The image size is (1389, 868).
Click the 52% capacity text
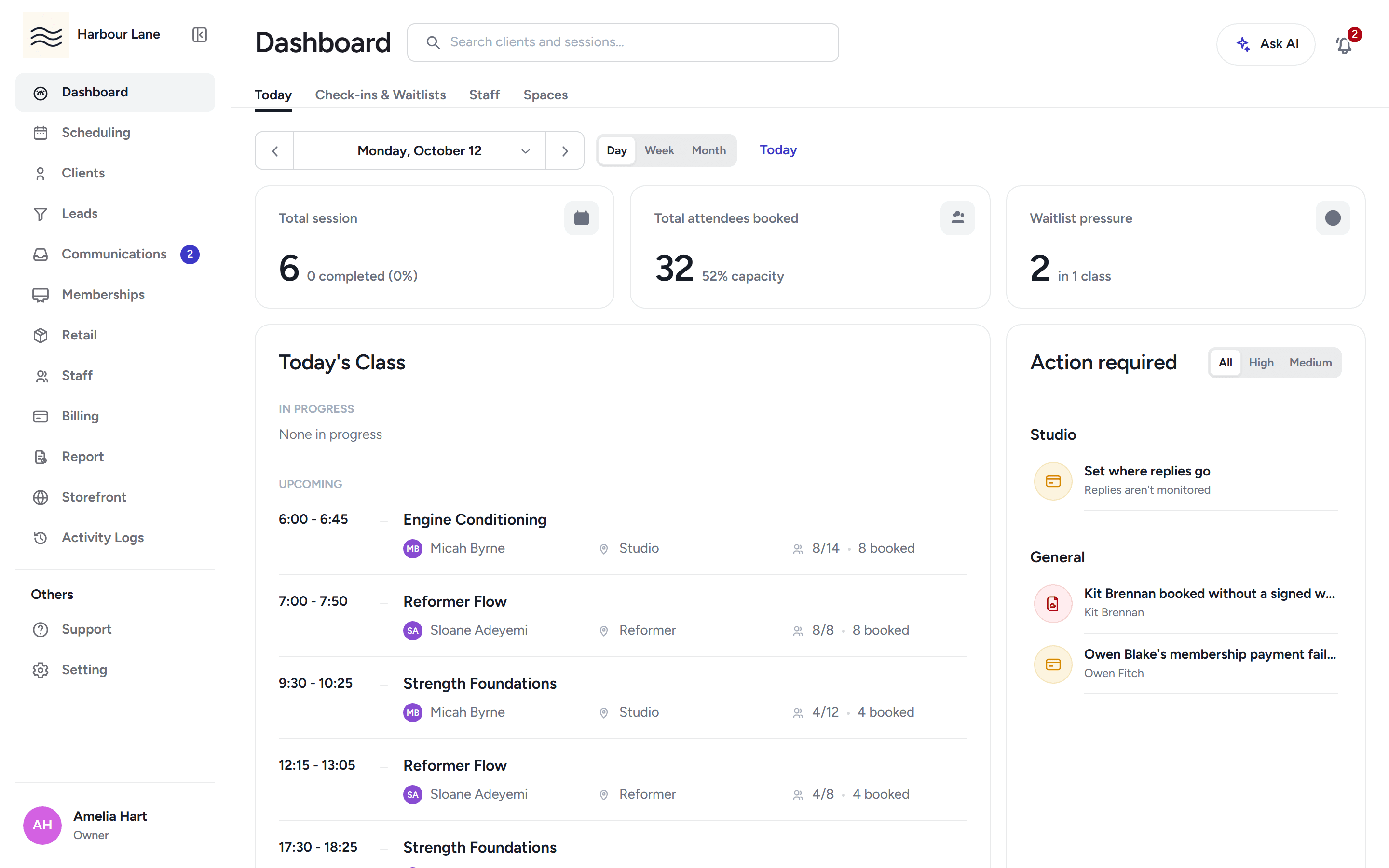tap(743, 276)
